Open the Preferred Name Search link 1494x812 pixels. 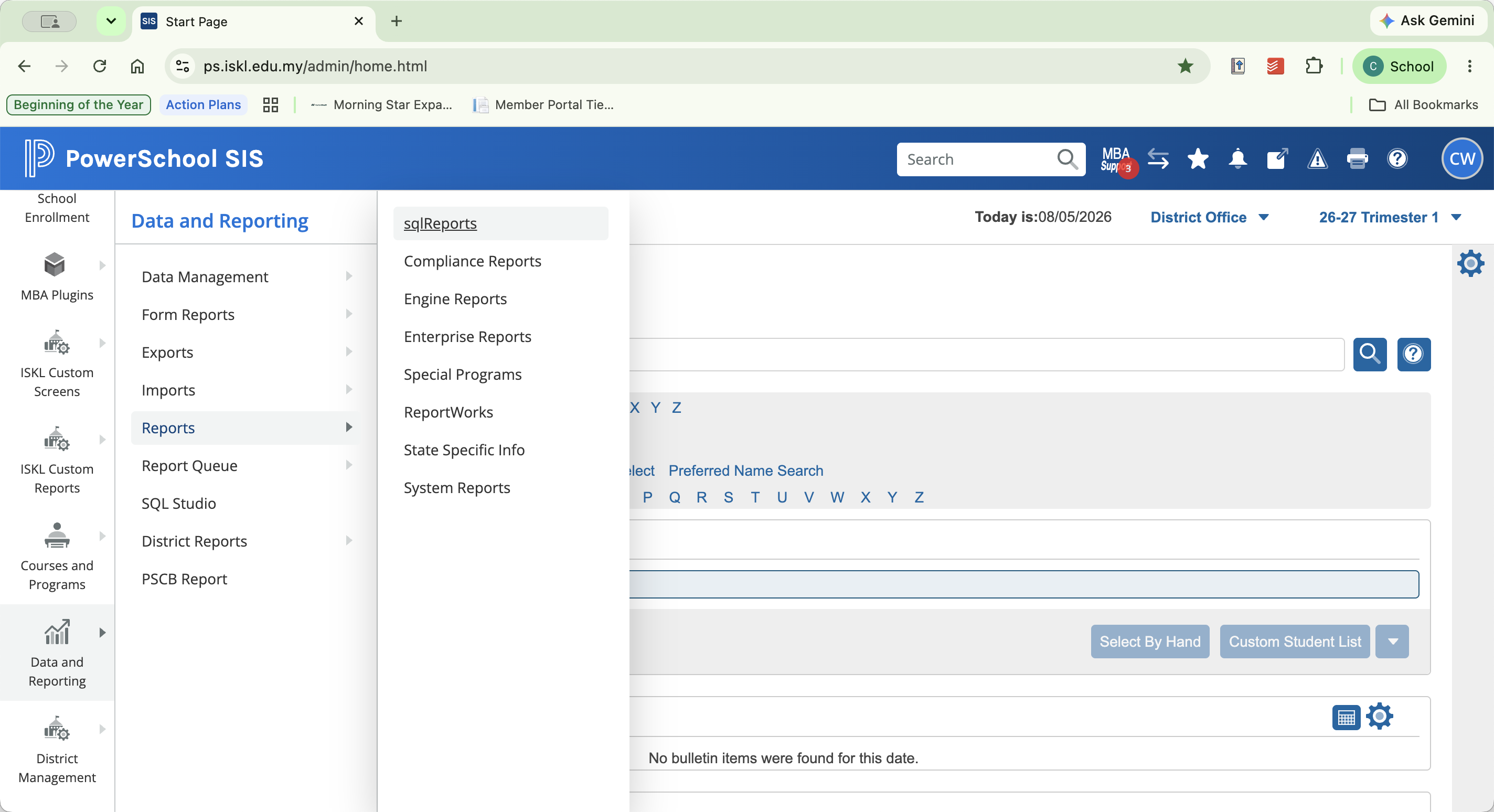click(746, 471)
